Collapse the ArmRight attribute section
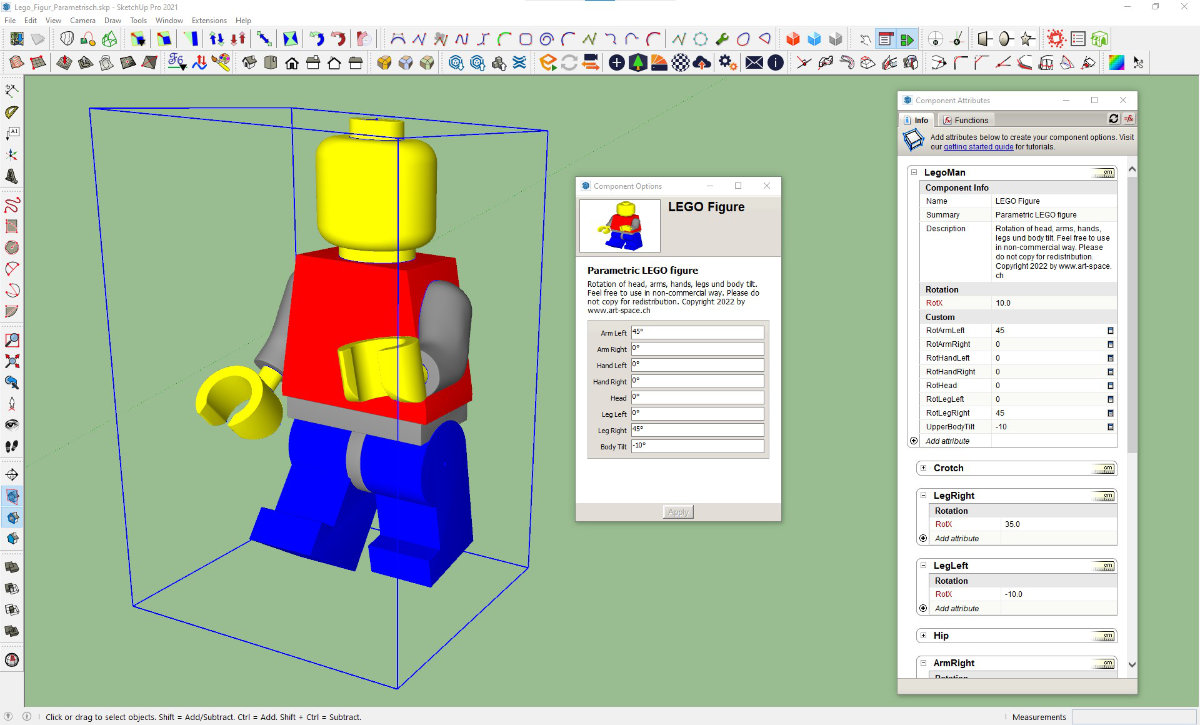The width and height of the screenshot is (1200, 725). click(923, 663)
